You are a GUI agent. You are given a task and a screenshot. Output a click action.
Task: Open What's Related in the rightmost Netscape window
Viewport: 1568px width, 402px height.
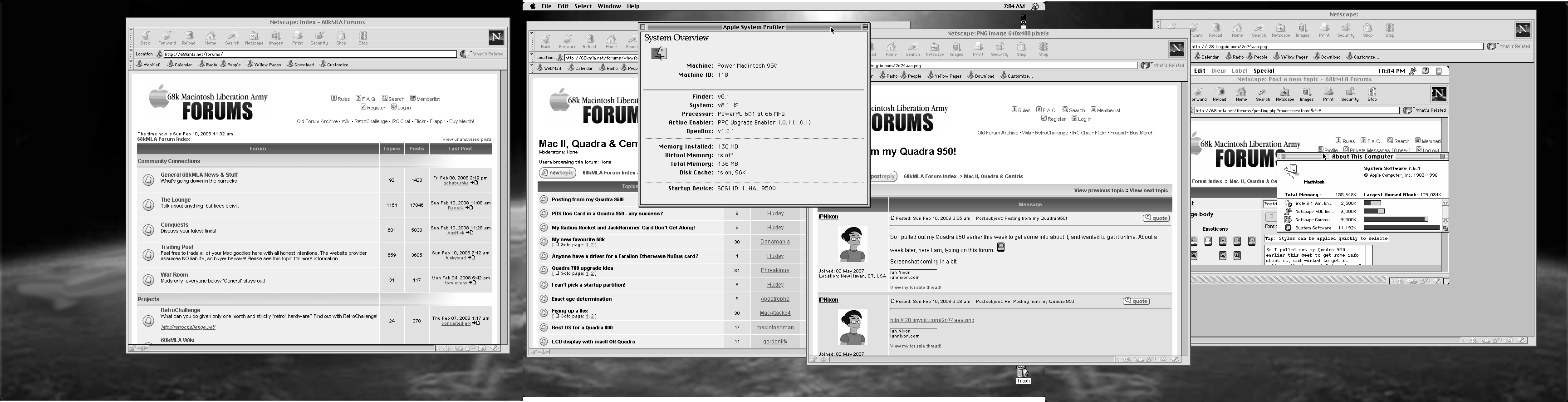coord(1509,46)
